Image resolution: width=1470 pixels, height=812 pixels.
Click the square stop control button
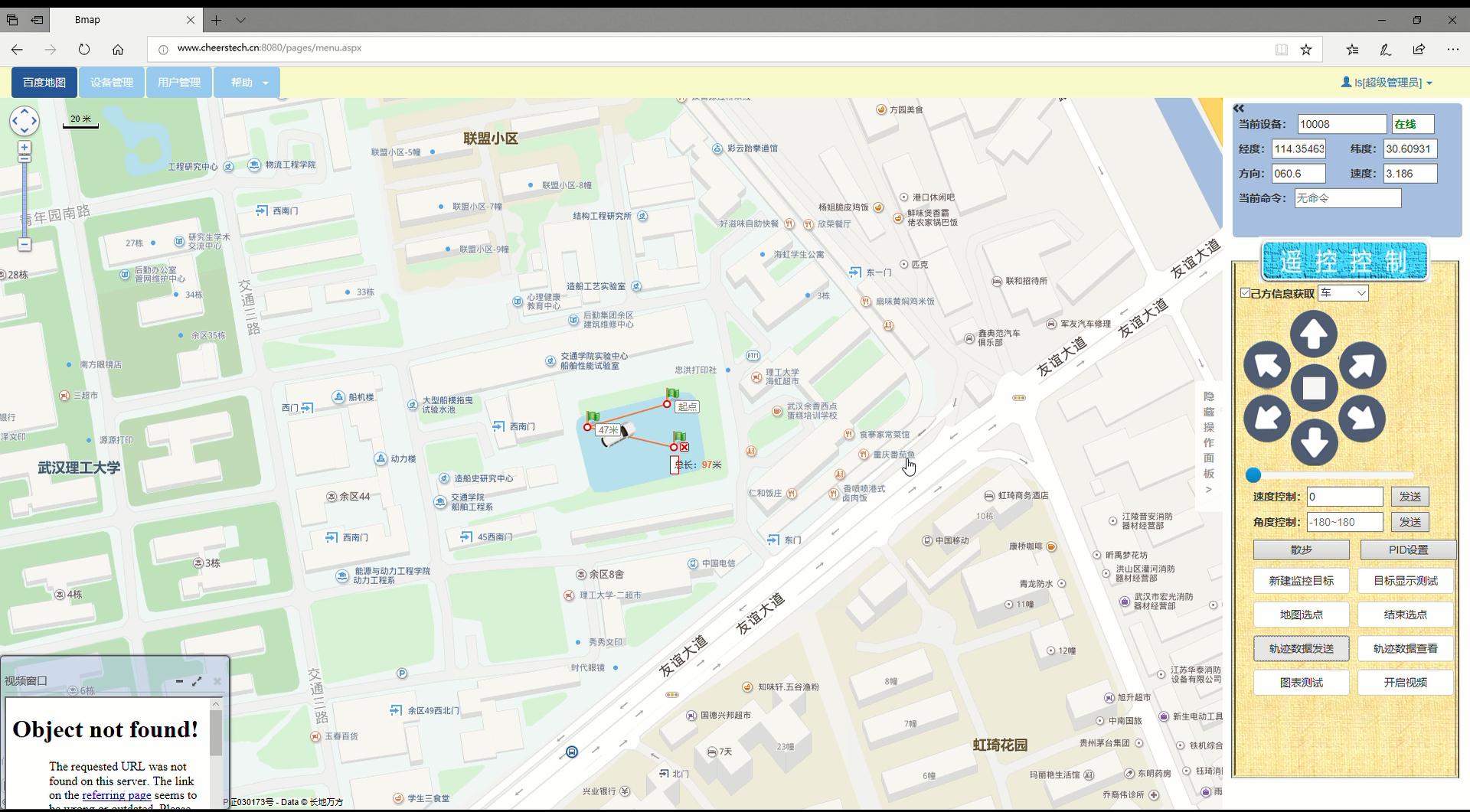click(x=1314, y=388)
